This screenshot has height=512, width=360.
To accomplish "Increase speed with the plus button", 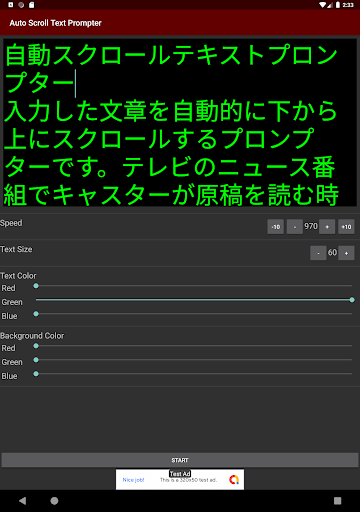I will (327, 227).
